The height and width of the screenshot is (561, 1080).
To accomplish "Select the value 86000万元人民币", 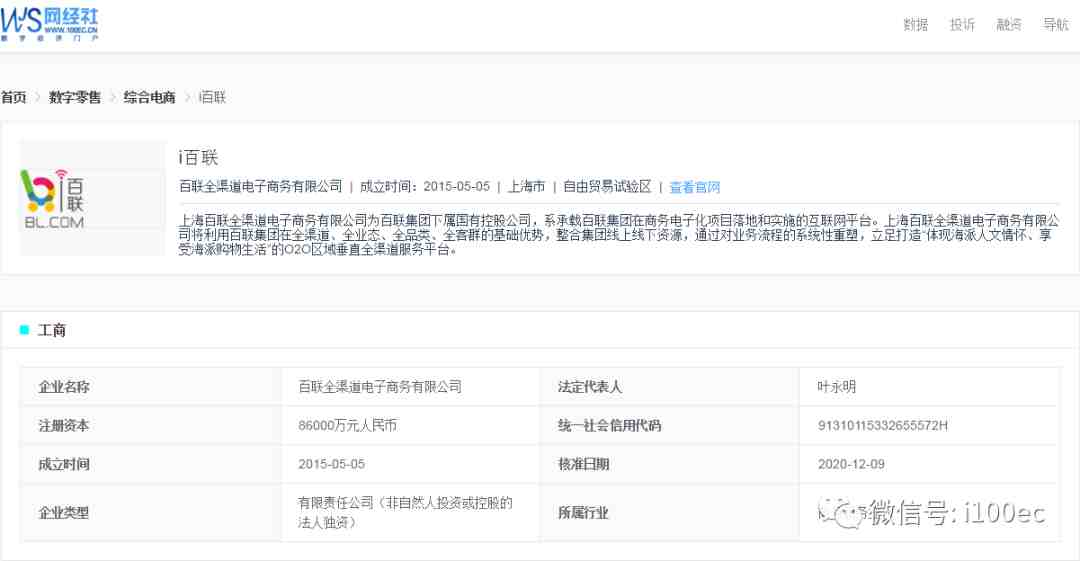I will click(348, 425).
